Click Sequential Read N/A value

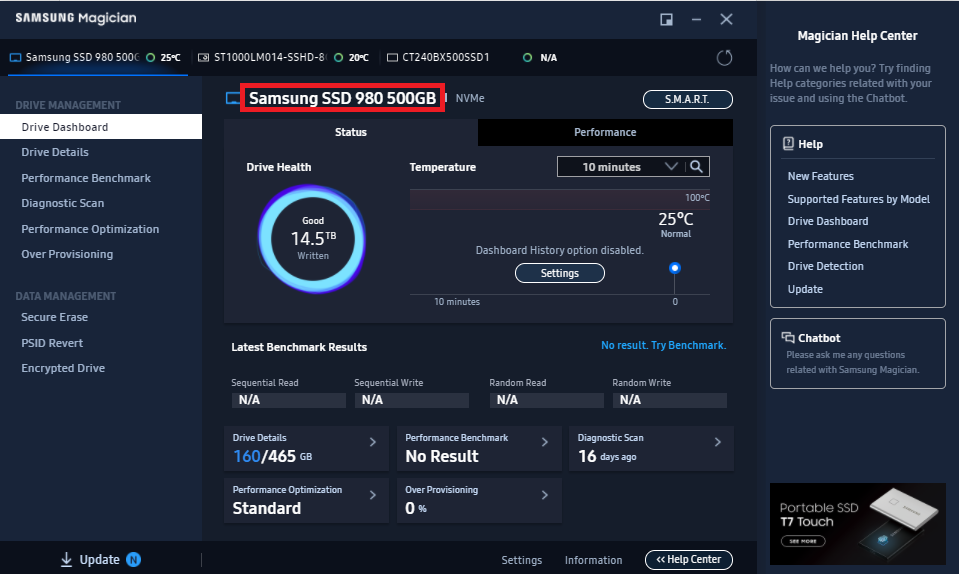tap(288, 400)
